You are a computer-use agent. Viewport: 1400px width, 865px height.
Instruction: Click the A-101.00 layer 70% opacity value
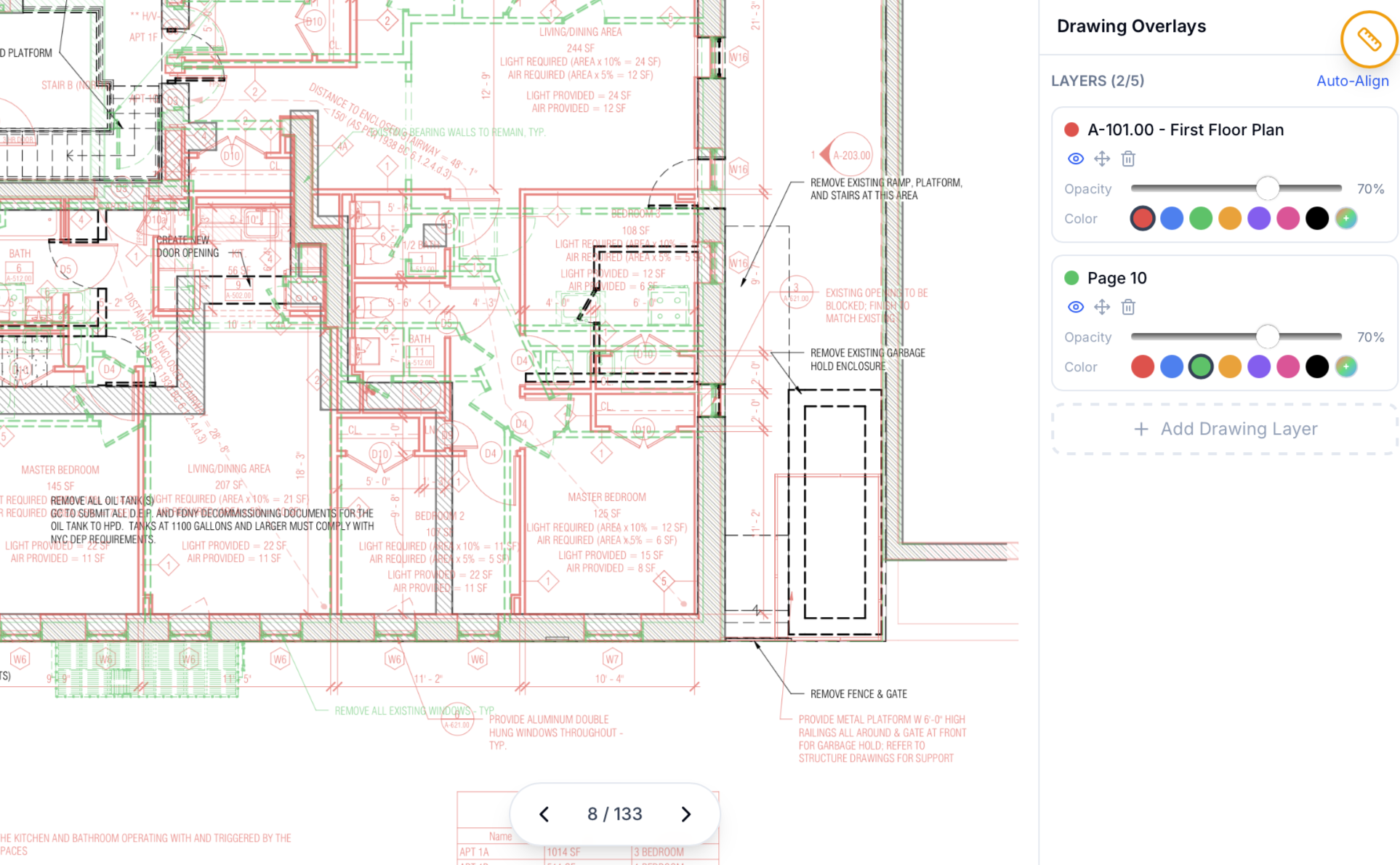tap(1370, 189)
